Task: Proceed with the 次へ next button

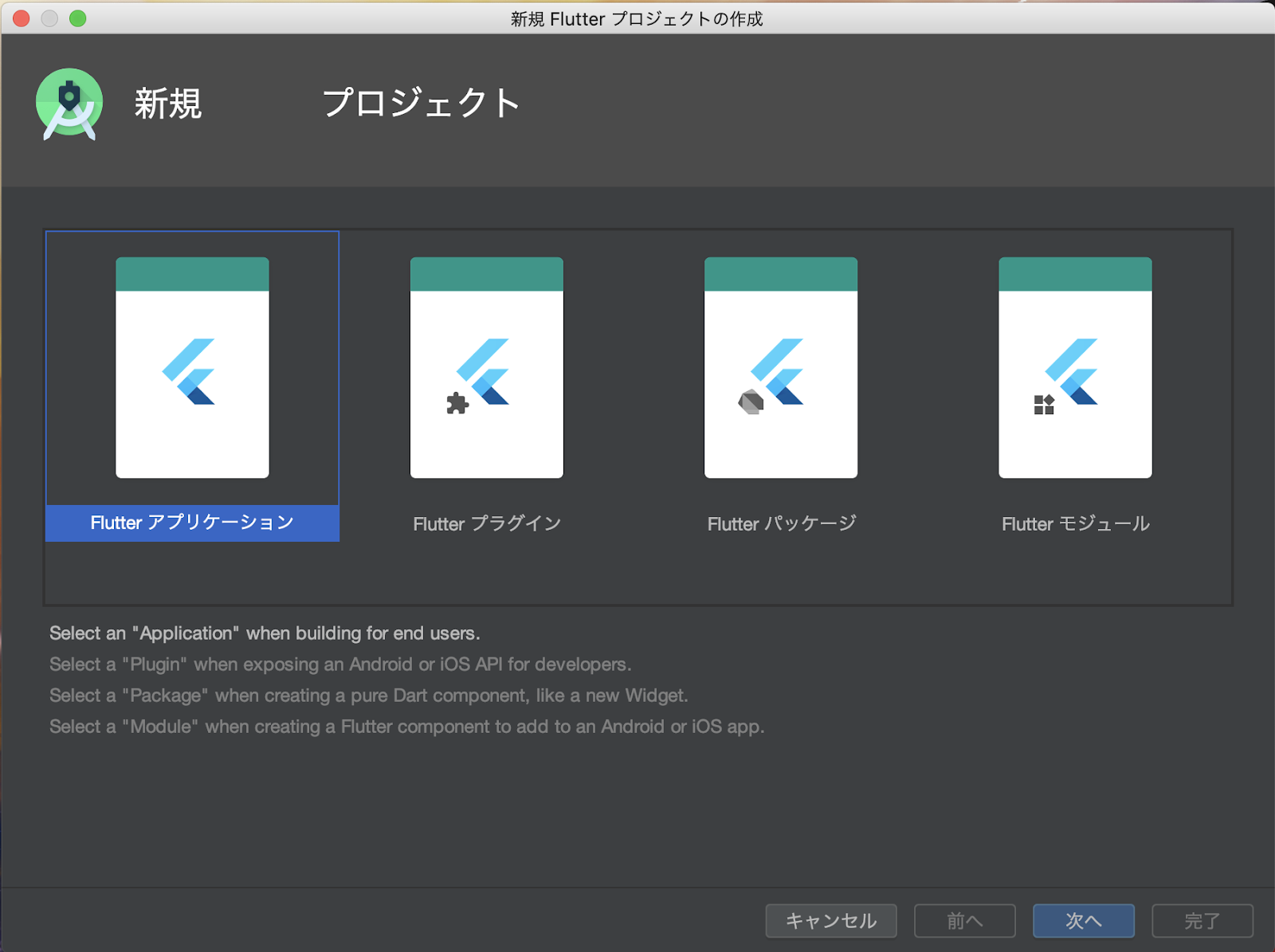Action: (x=1084, y=921)
